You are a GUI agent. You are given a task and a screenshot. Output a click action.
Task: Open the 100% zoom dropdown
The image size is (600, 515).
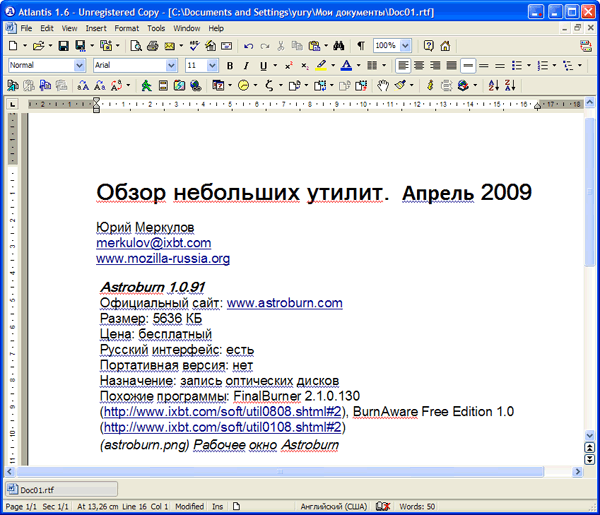[405, 46]
